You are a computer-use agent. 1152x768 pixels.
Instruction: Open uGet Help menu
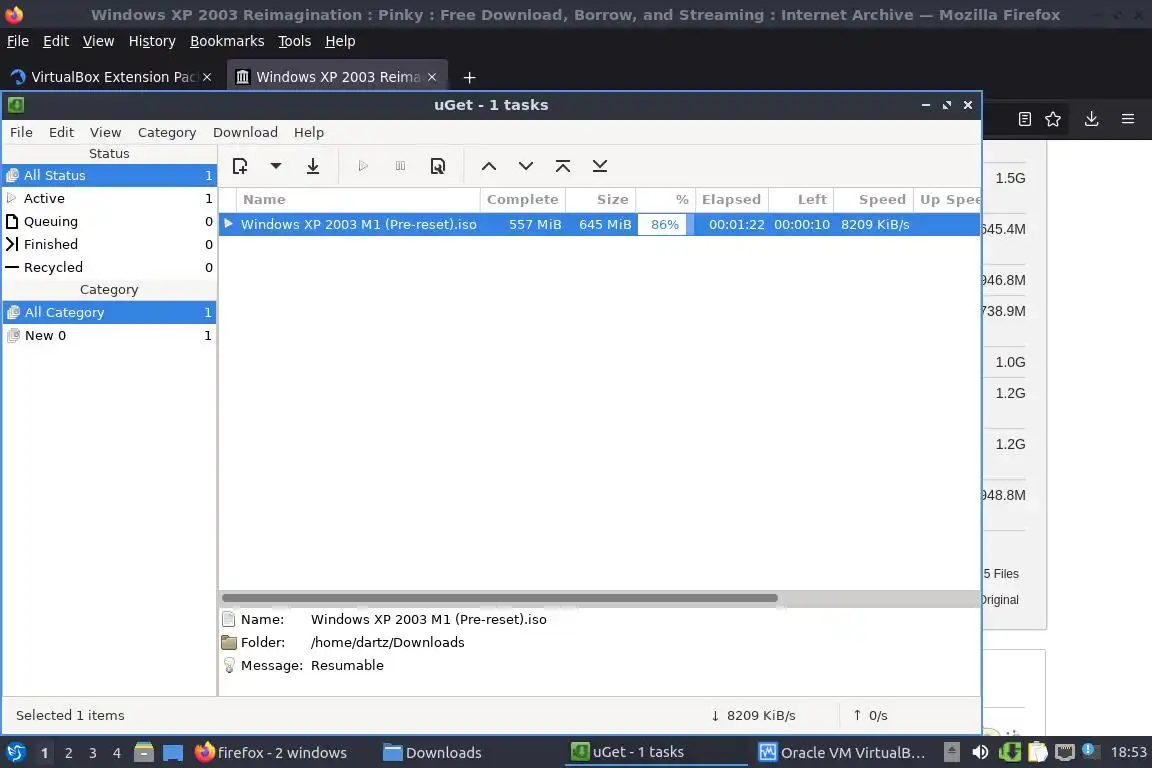pyautogui.click(x=309, y=132)
